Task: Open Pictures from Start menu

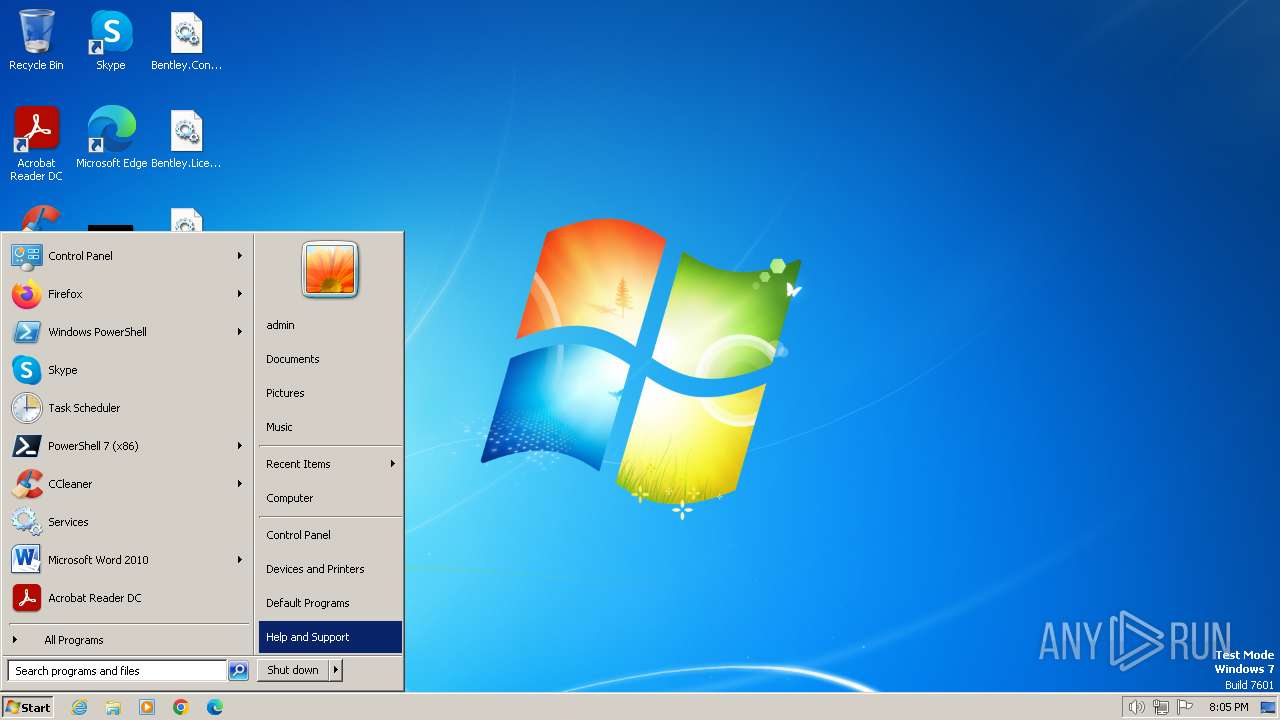Action: (330, 393)
